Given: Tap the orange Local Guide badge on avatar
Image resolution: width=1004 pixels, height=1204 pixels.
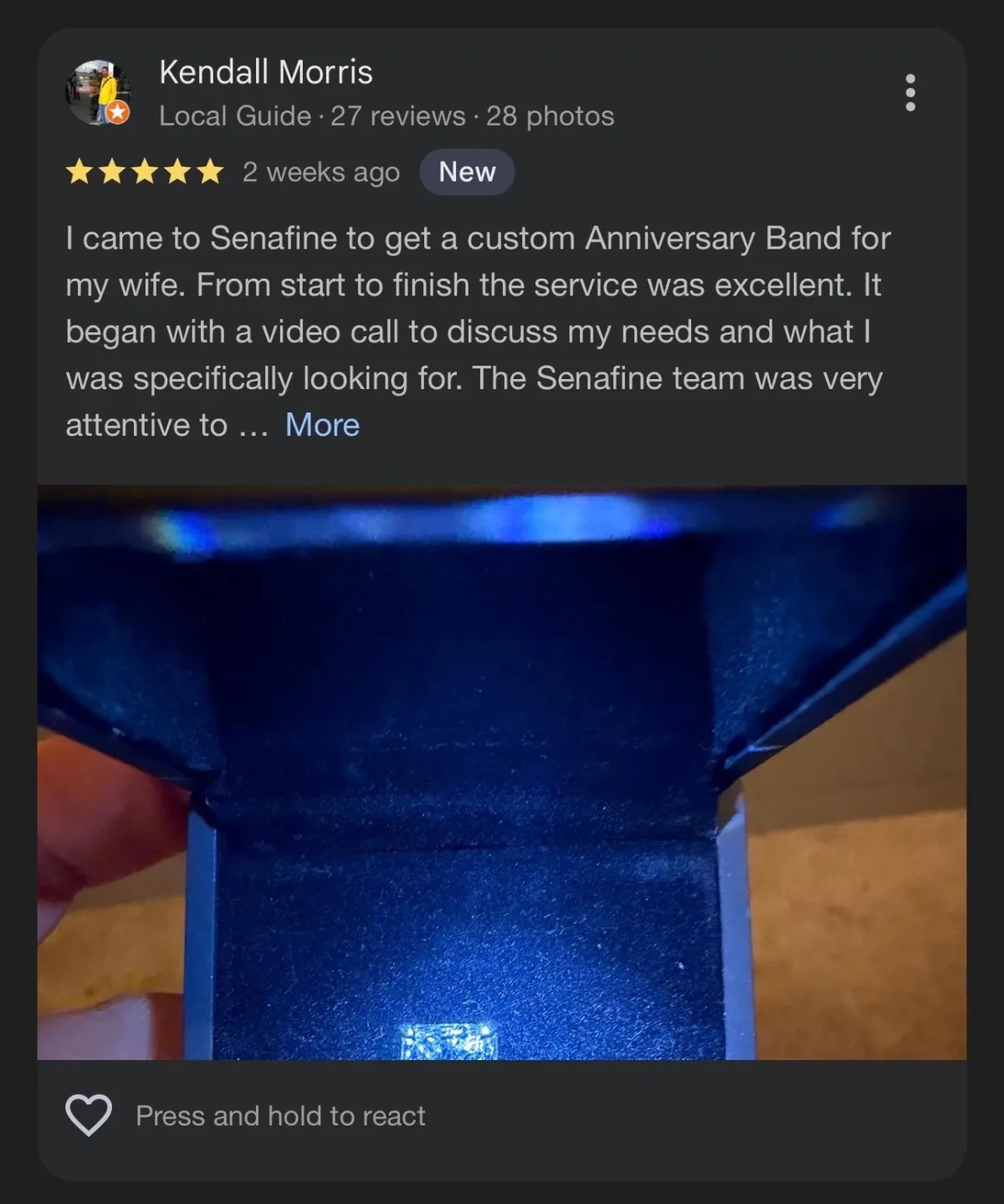Looking at the screenshot, I should 118,112.
